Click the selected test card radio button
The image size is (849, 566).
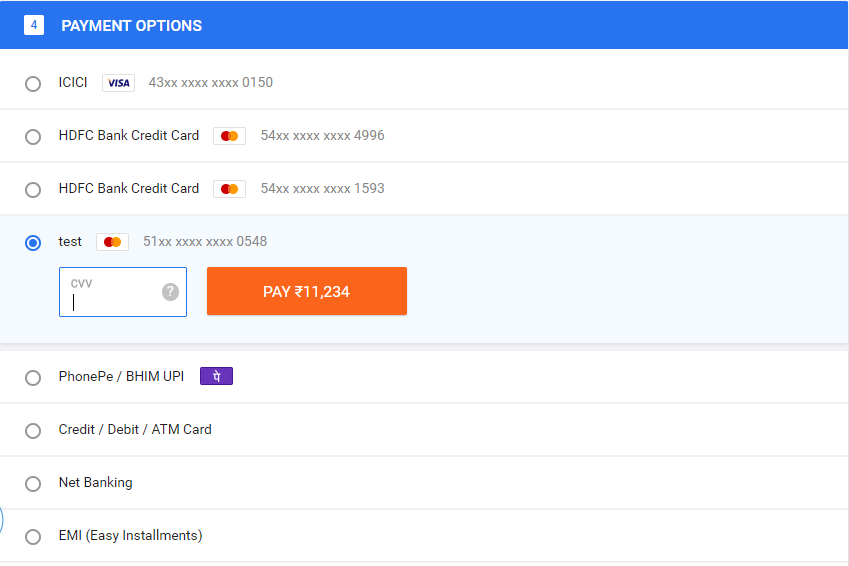pos(33,243)
